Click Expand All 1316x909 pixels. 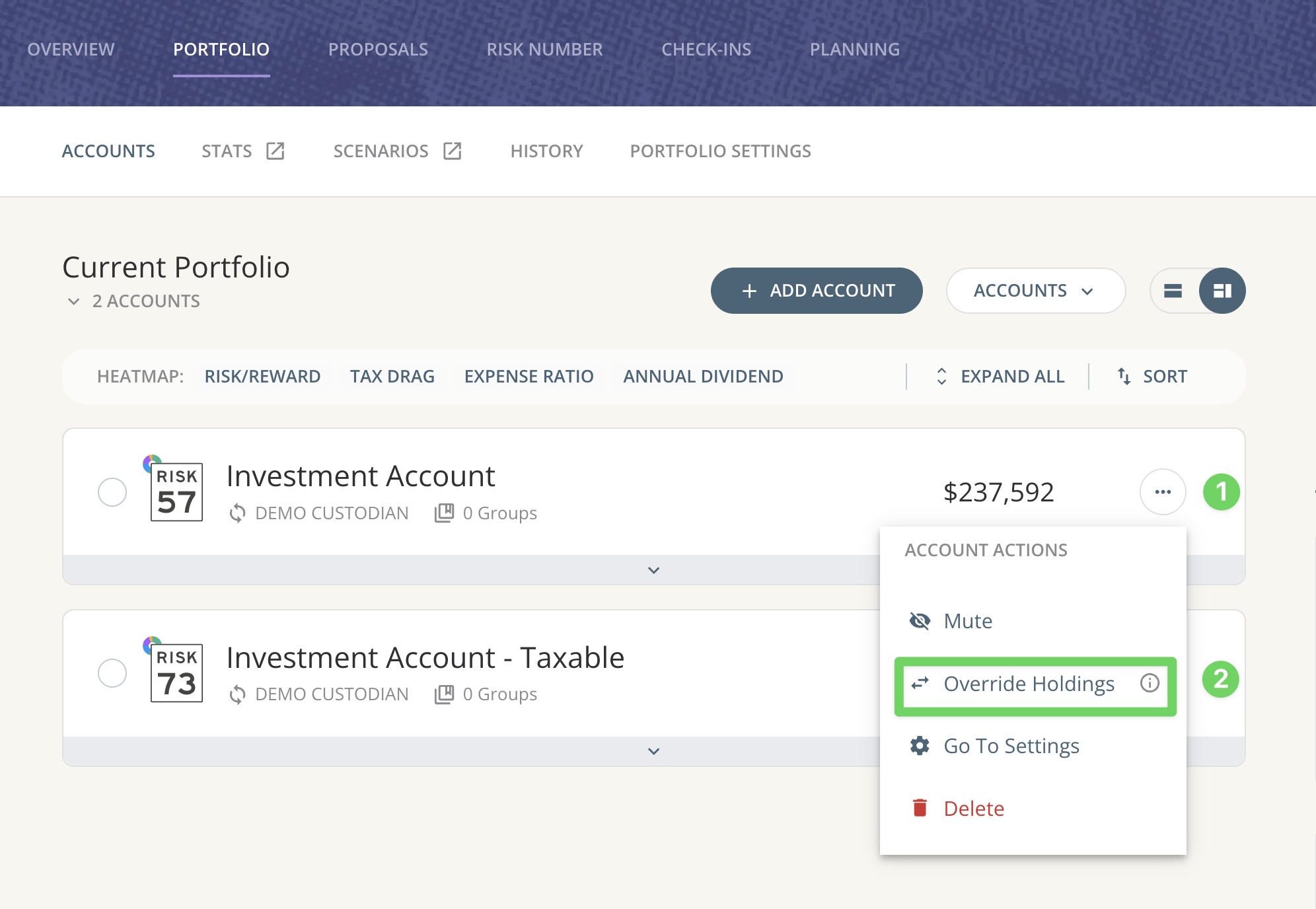pyautogui.click(x=1000, y=377)
